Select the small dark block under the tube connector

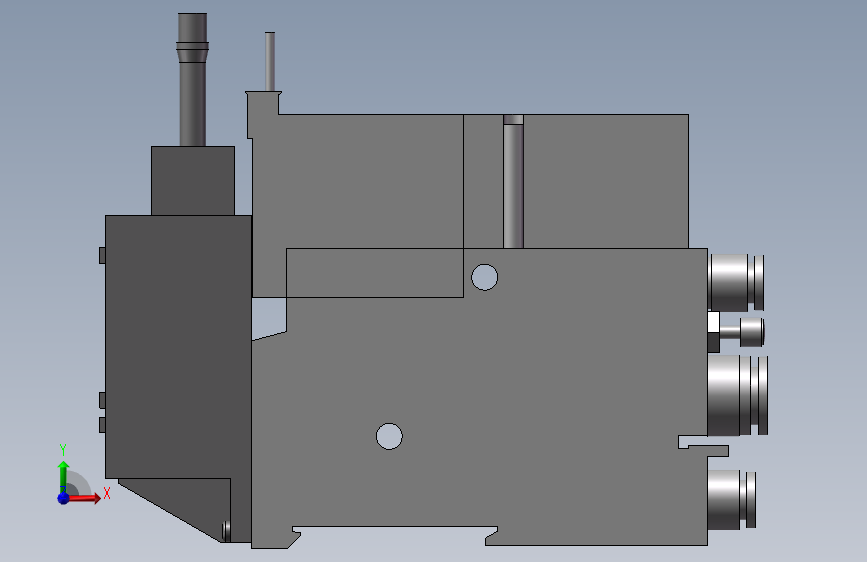coord(193,181)
